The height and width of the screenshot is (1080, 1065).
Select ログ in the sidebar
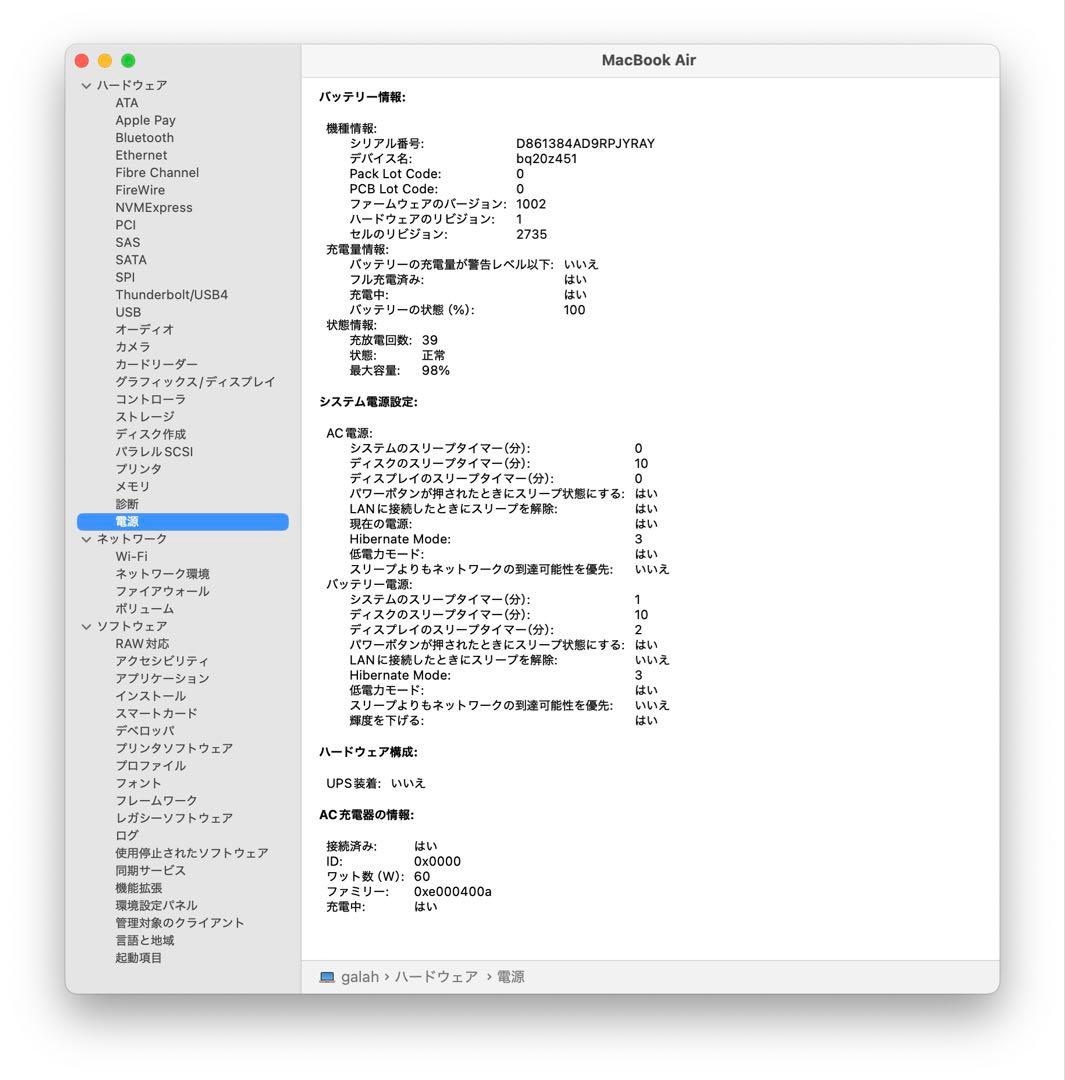click(127, 835)
